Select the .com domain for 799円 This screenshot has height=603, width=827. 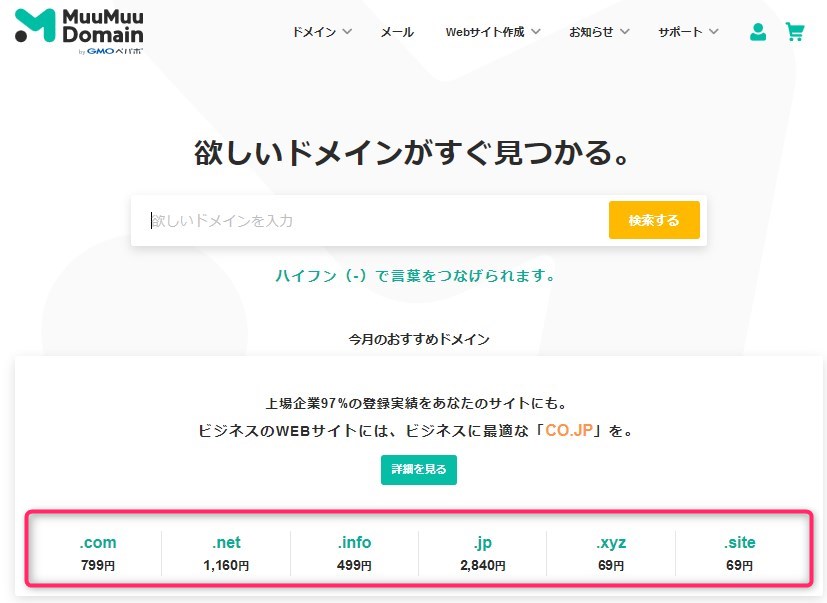(x=97, y=551)
